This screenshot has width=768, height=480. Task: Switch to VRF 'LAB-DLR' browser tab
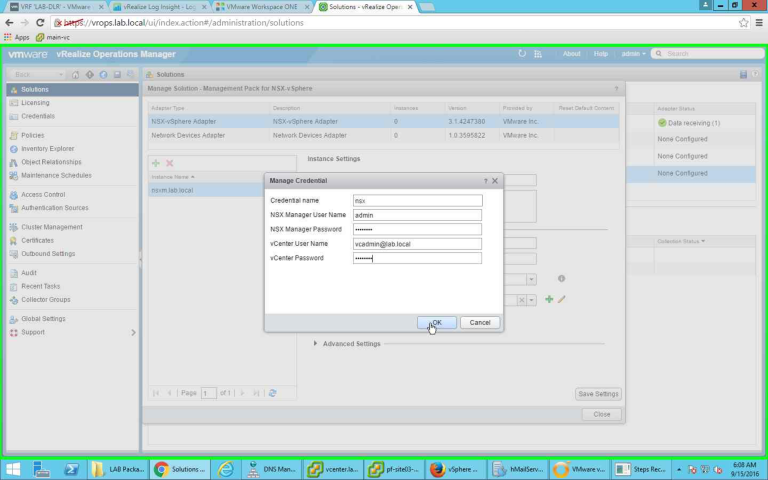(x=57, y=7)
